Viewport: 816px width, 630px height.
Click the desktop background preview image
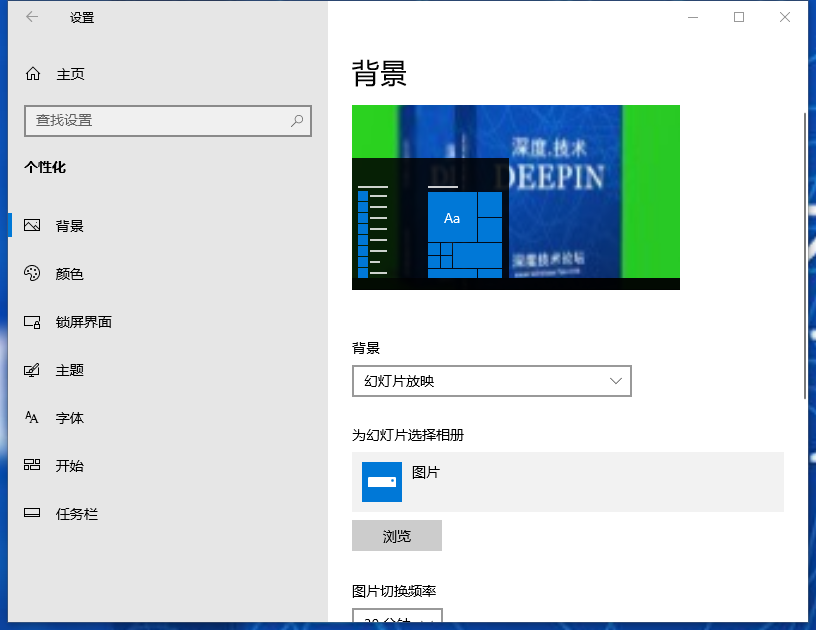[515, 197]
